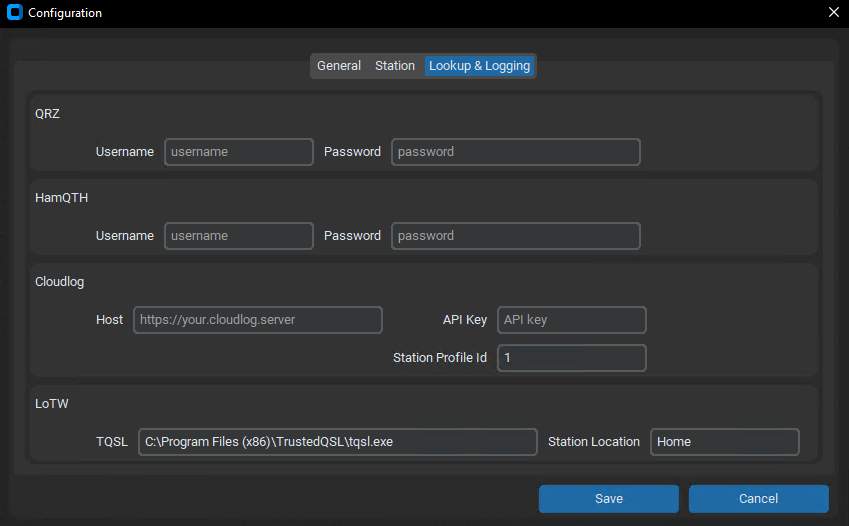Click the TQSL label
Viewport: 849px width, 526px height.
click(x=112, y=441)
